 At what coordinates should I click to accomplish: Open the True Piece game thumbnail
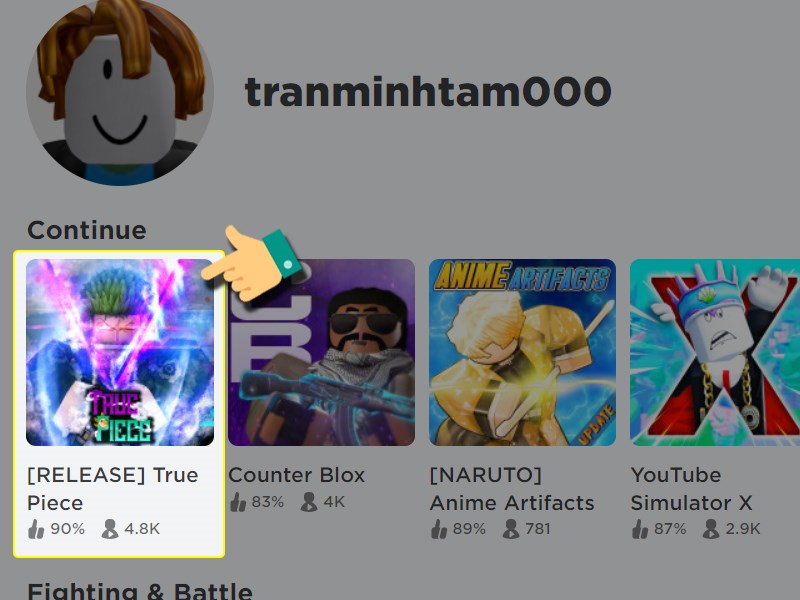[120, 352]
